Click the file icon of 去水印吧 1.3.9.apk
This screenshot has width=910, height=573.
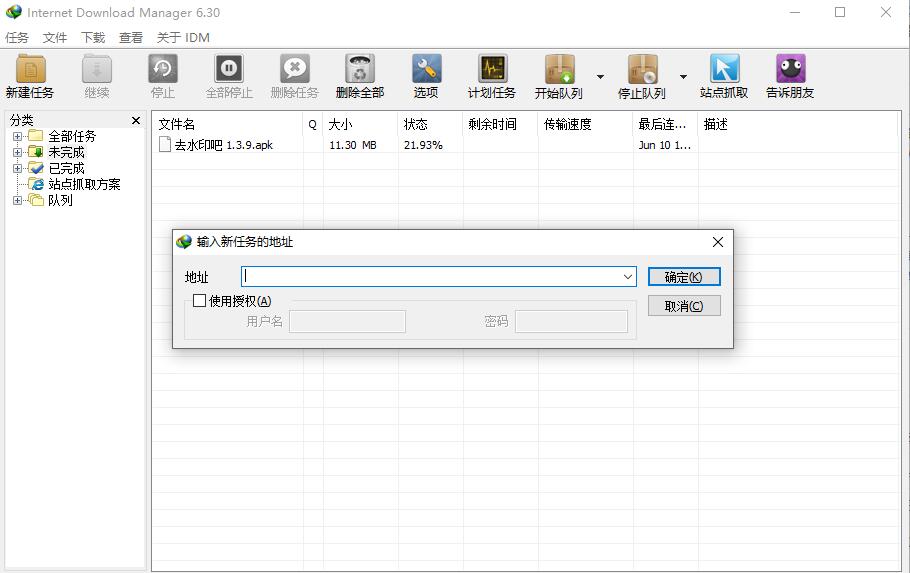(x=165, y=144)
